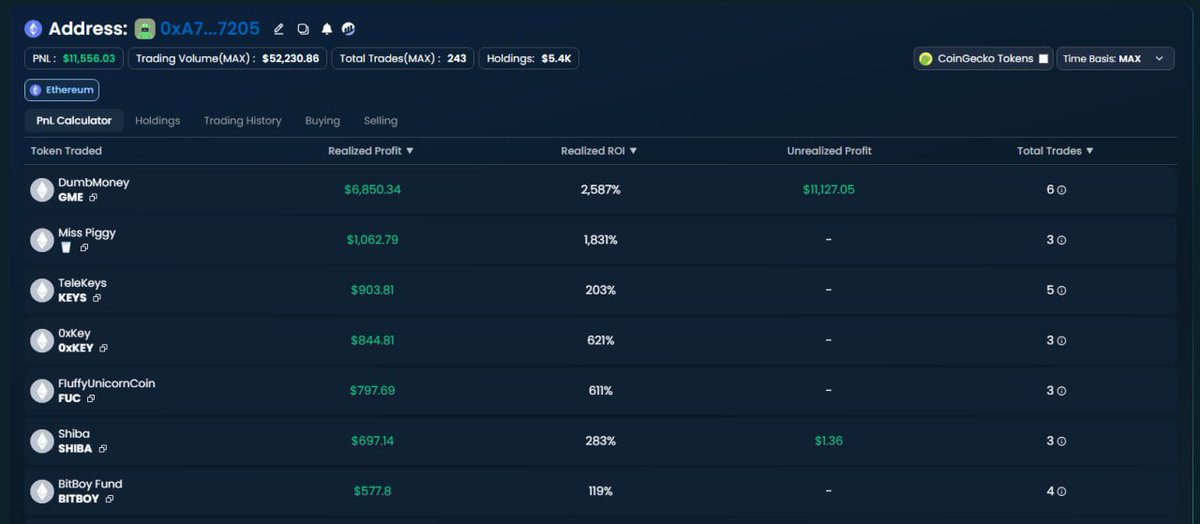Screen dimensions: 1200x524
Task: Click the Total Trades(MAX) 243 badge
Action: [x=403, y=59]
